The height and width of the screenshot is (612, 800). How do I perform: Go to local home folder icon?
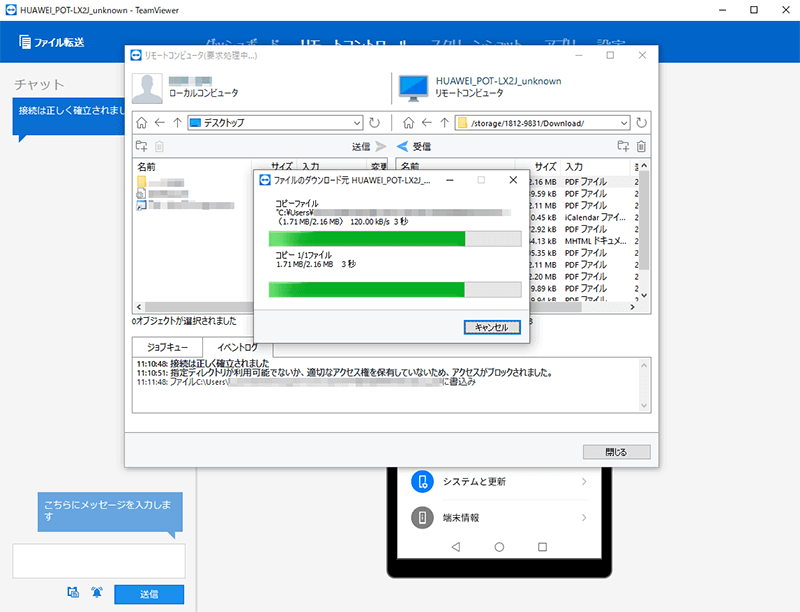coord(142,123)
